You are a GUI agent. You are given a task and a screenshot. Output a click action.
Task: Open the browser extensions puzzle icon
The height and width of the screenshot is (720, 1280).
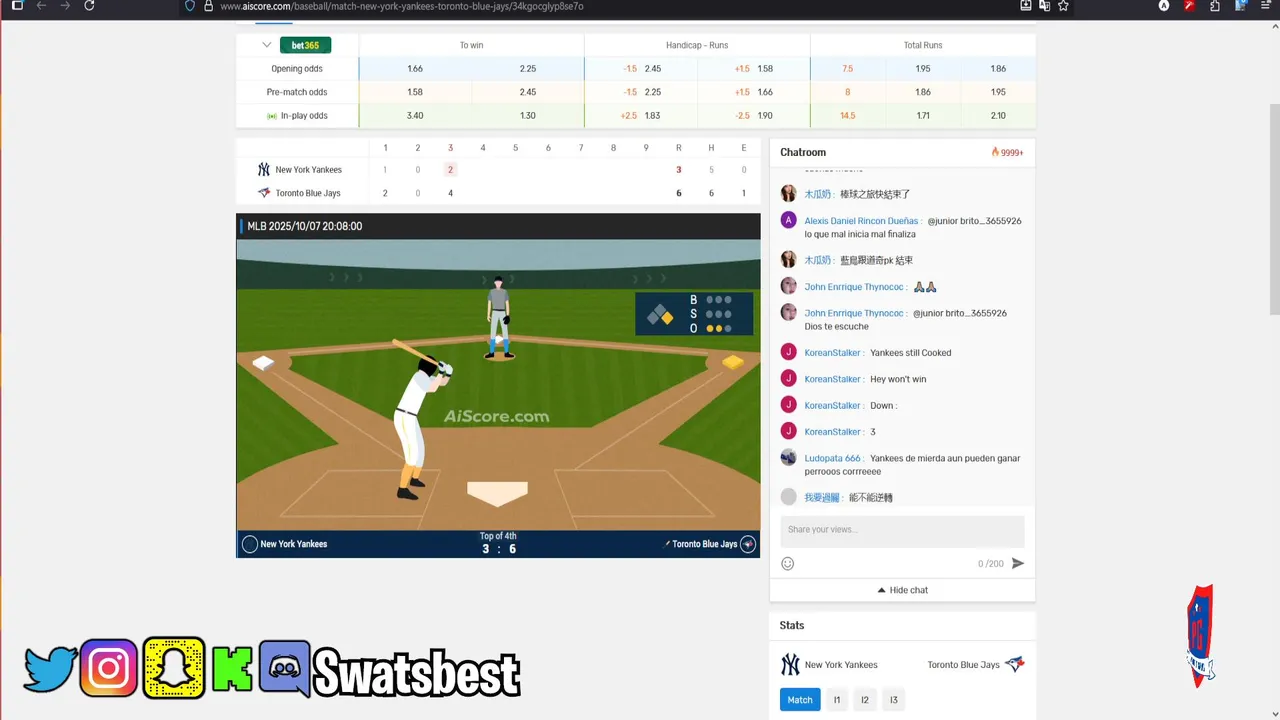[1214, 6]
